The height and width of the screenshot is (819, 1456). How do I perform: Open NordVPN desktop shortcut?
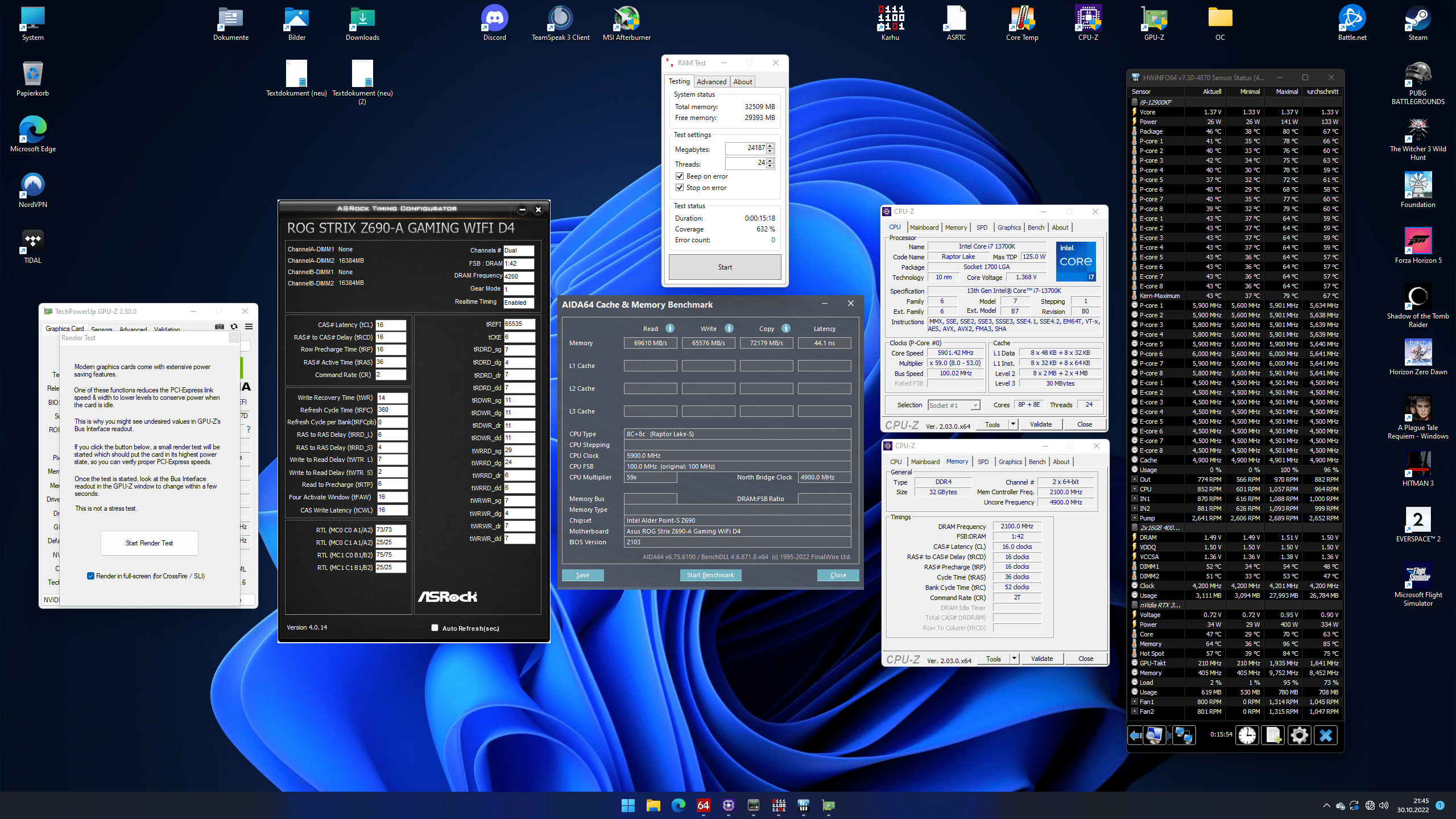click(33, 191)
